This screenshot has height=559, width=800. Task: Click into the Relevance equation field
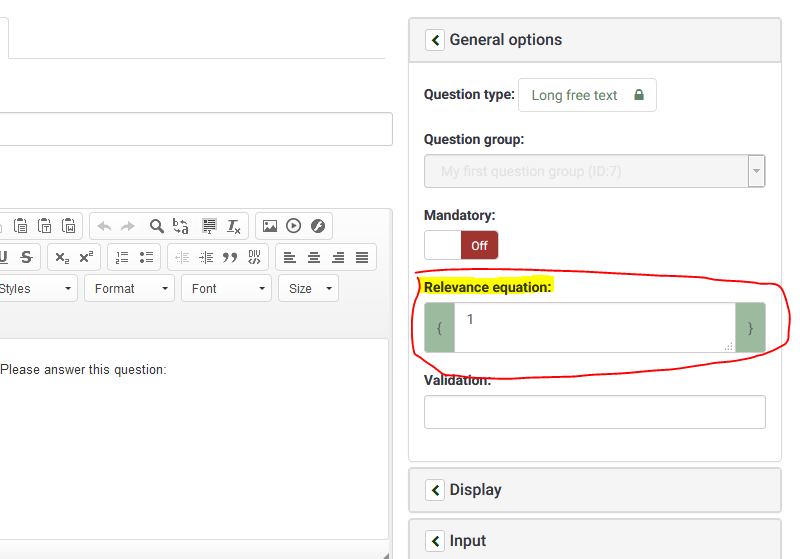[594, 327]
